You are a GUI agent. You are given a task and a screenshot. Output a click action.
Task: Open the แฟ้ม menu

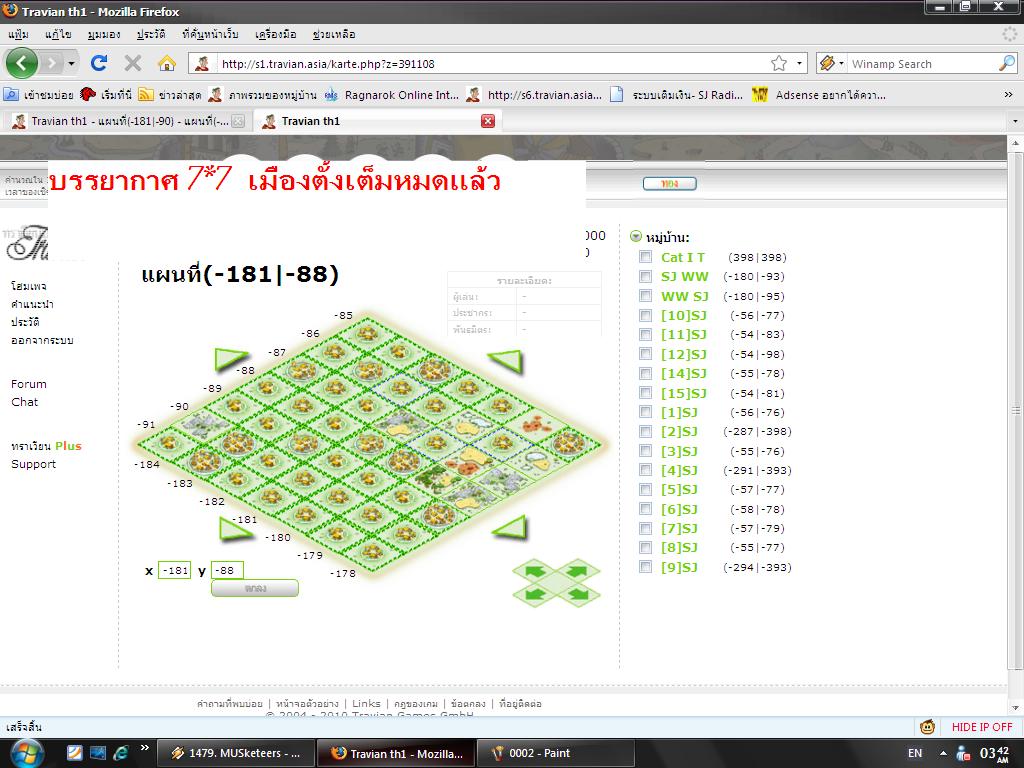tap(18, 34)
